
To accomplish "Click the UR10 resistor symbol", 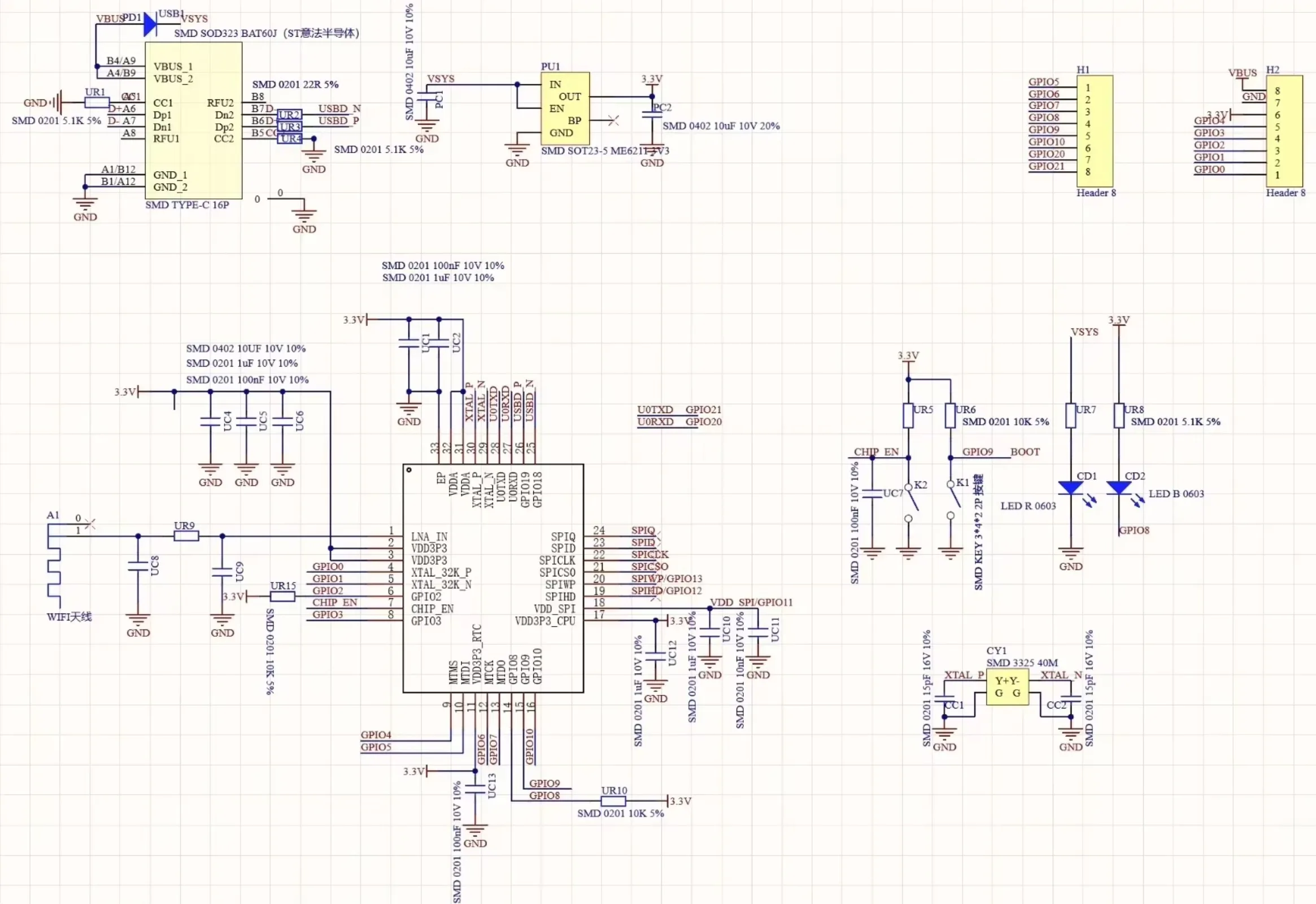I will pos(613,801).
